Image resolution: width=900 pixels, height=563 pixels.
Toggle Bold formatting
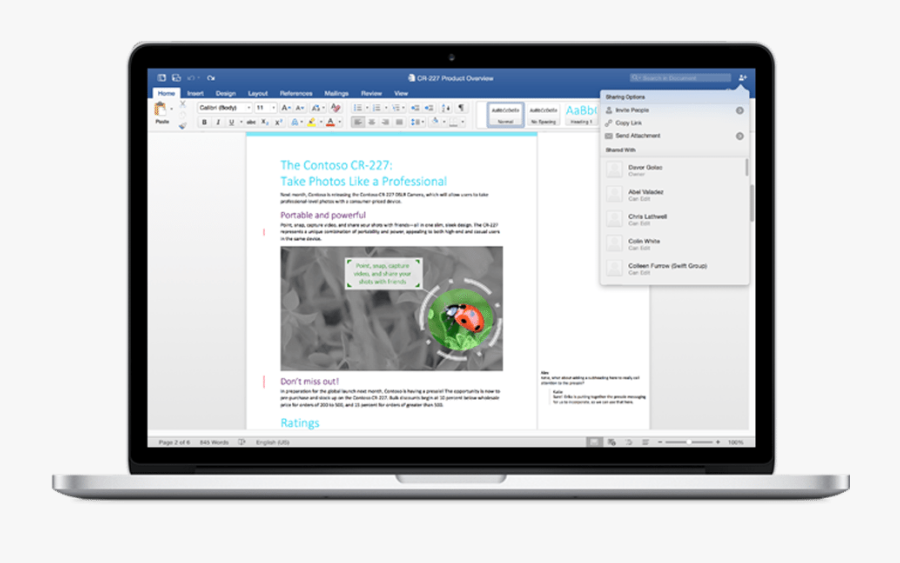204,122
